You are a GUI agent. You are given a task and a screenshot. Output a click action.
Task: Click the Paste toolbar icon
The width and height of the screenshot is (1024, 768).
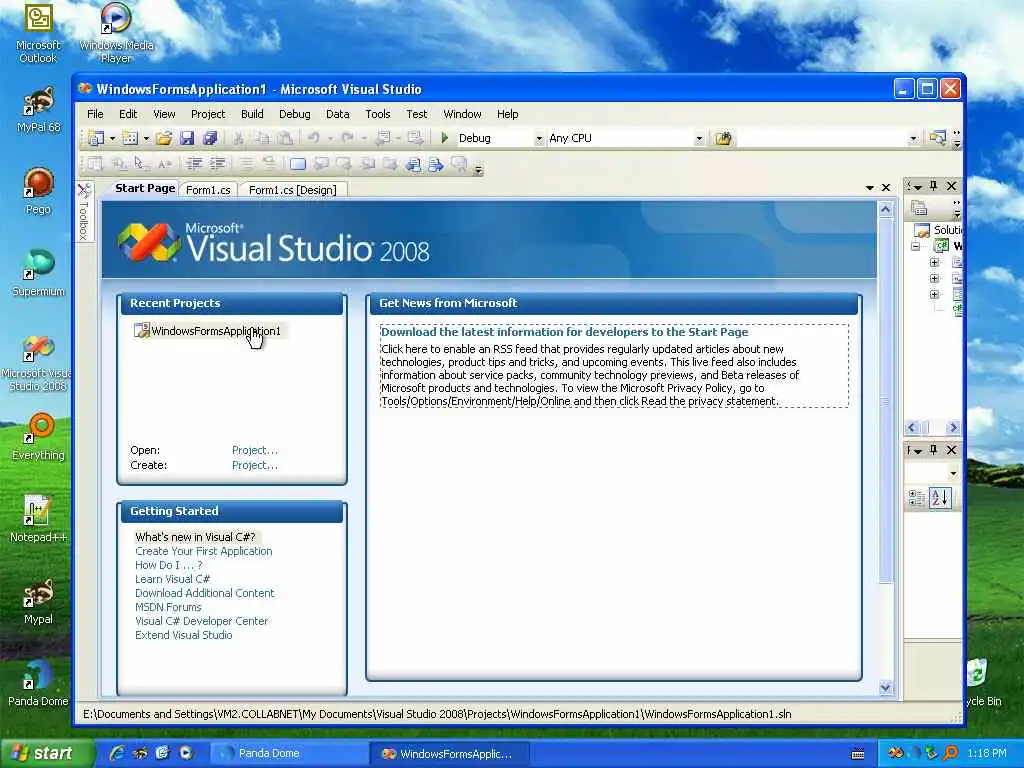tap(285, 138)
